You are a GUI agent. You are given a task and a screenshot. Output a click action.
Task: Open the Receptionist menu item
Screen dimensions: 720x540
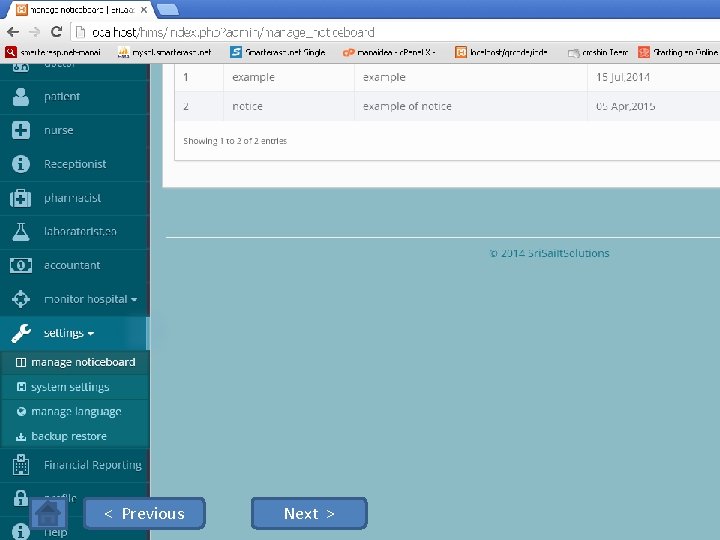[75, 164]
